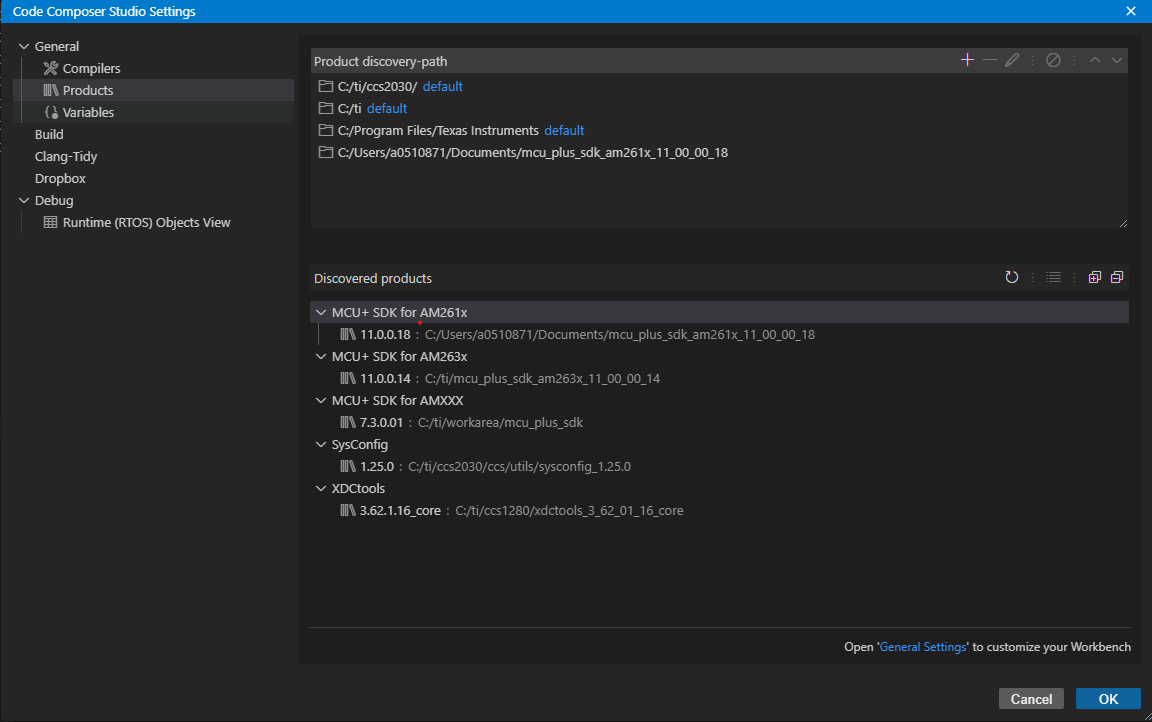Expand all discovered products
1152x722 pixels.
coord(1095,278)
